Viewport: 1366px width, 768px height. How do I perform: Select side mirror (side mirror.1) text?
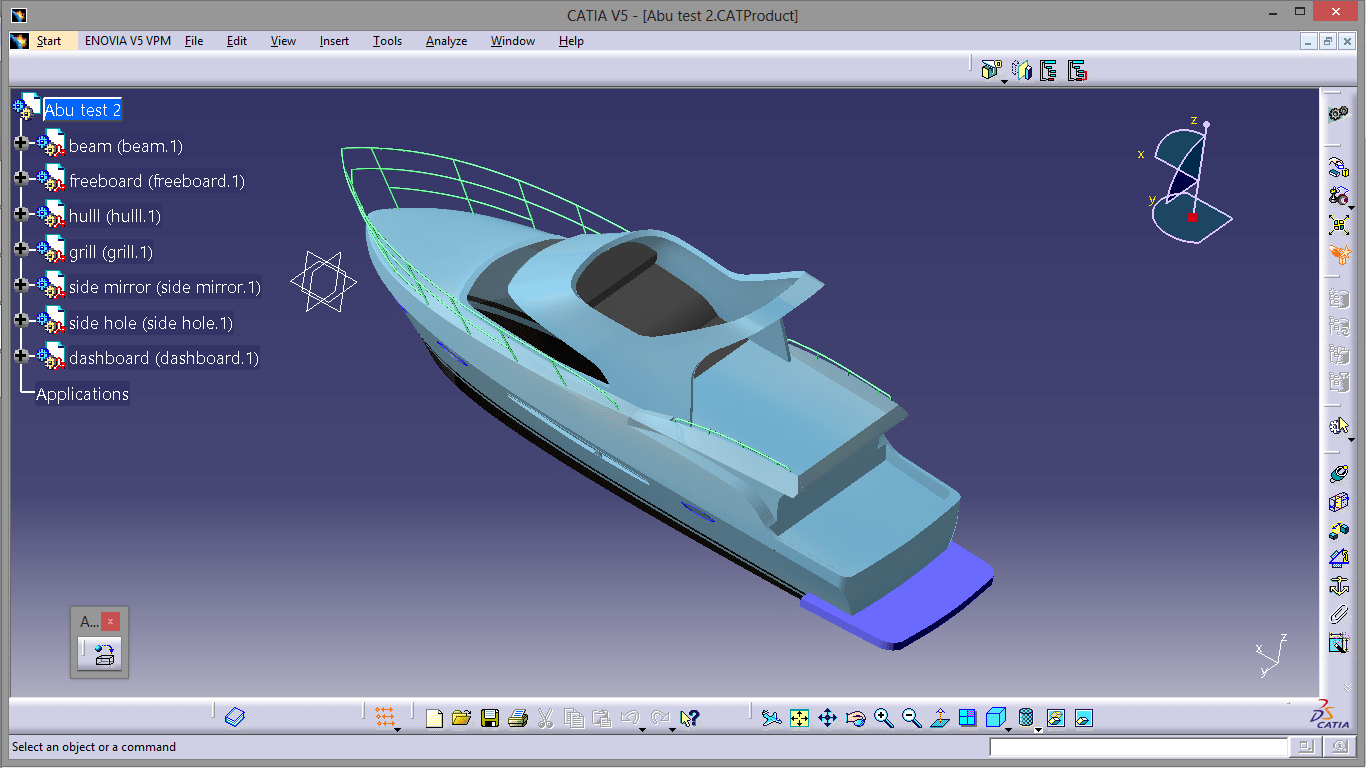tap(165, 287)
